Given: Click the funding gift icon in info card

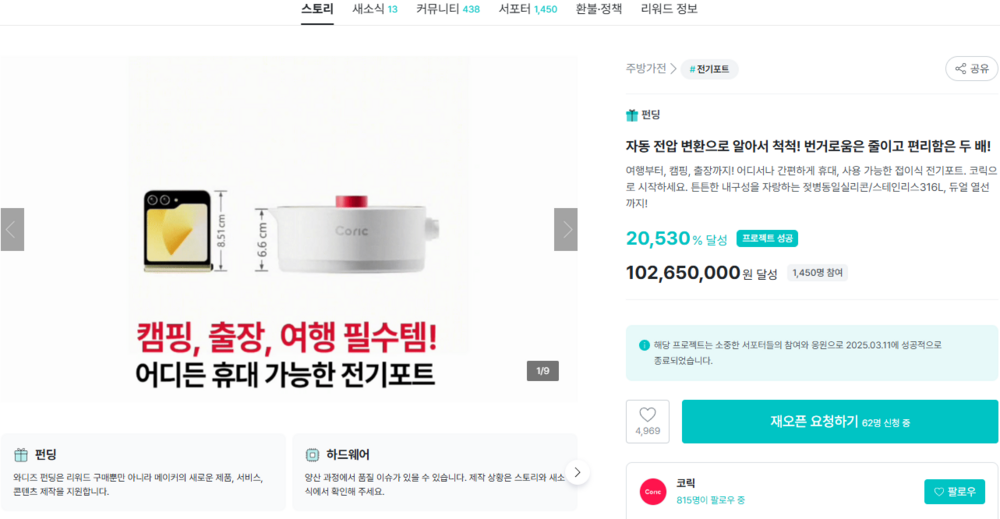Looking at the screenshot, I should [21, 455].
